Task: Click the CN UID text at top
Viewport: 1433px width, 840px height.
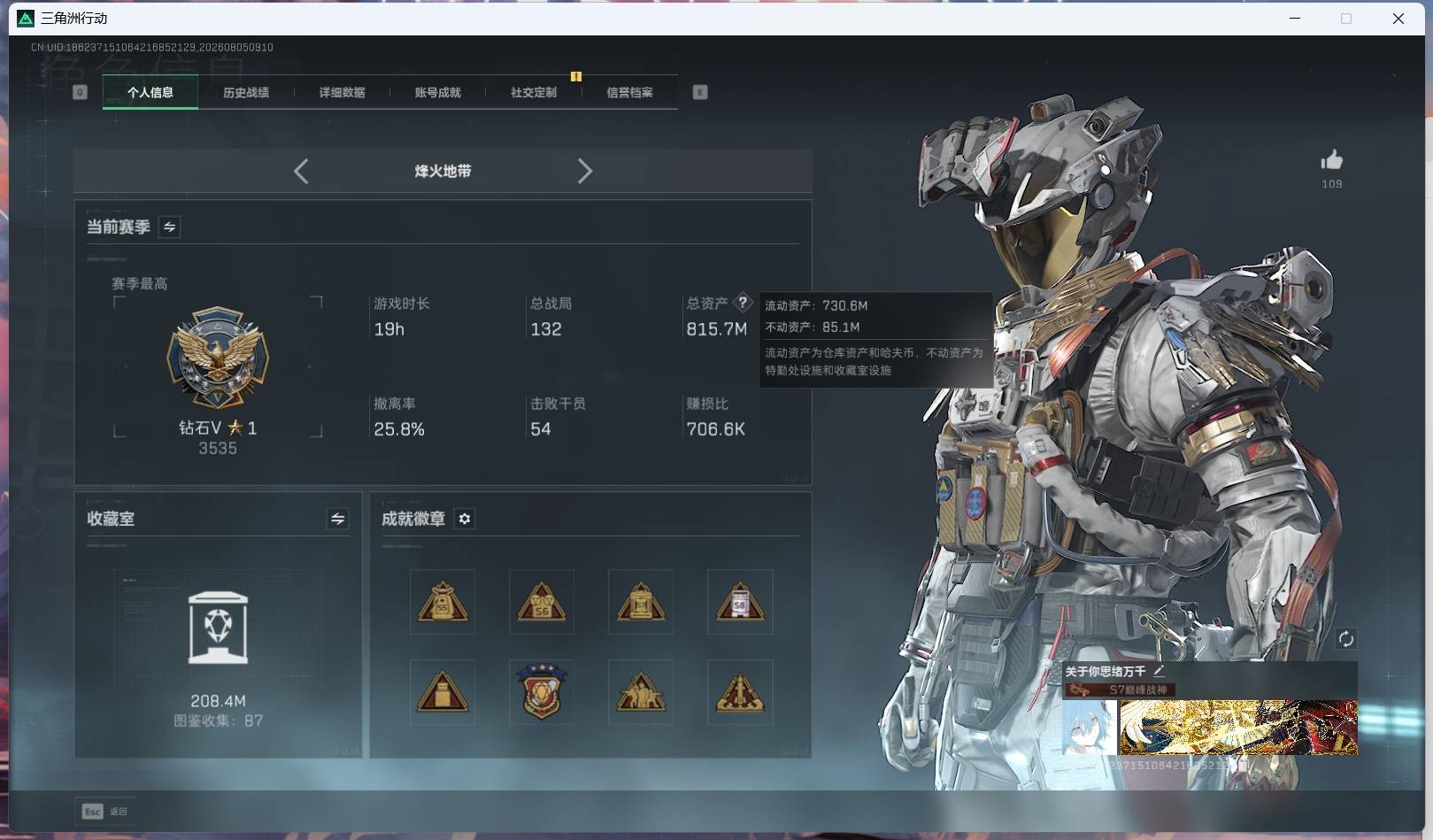Action: (x=152, y=47)
